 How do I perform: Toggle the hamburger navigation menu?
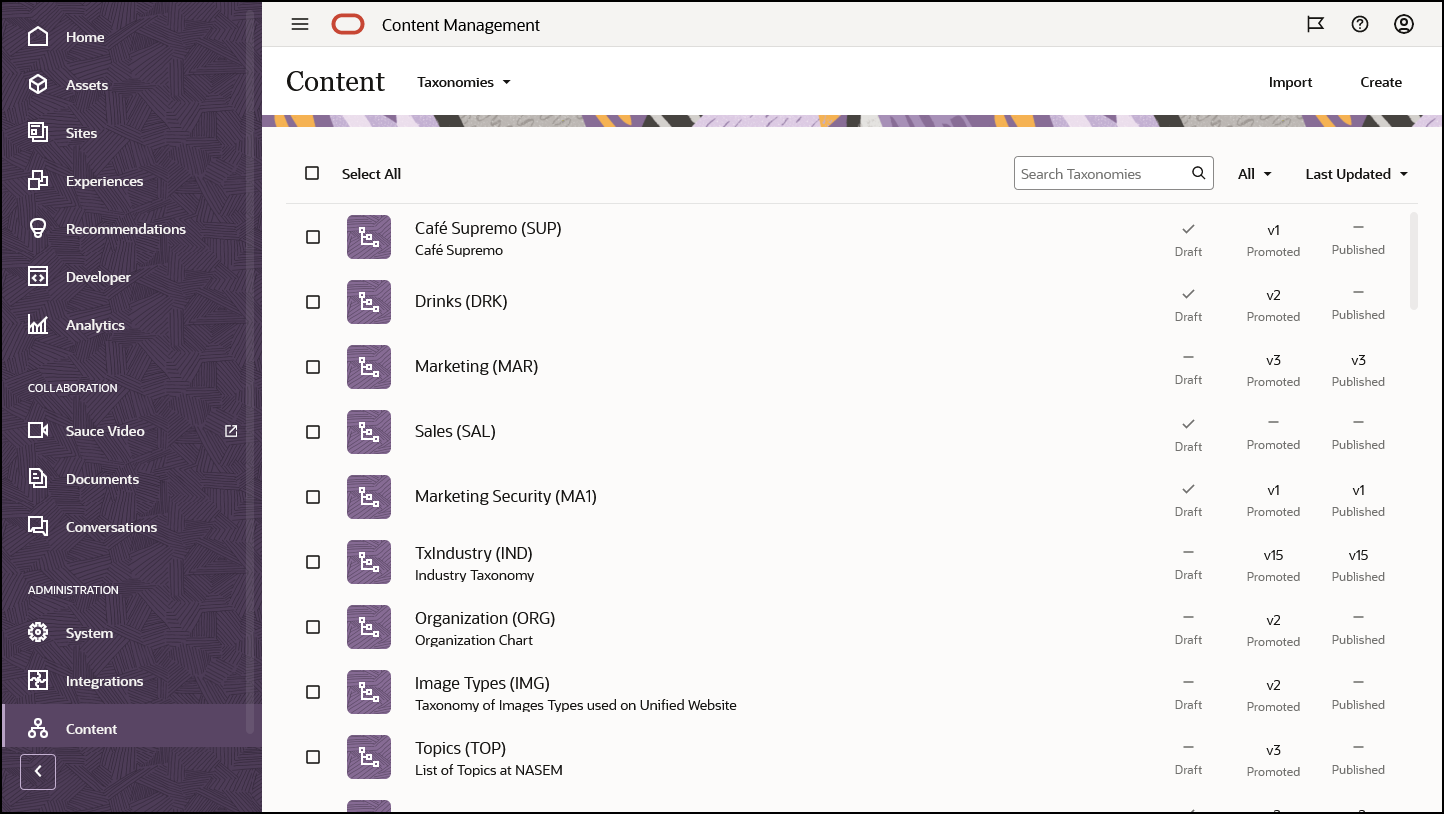[300, 25]
